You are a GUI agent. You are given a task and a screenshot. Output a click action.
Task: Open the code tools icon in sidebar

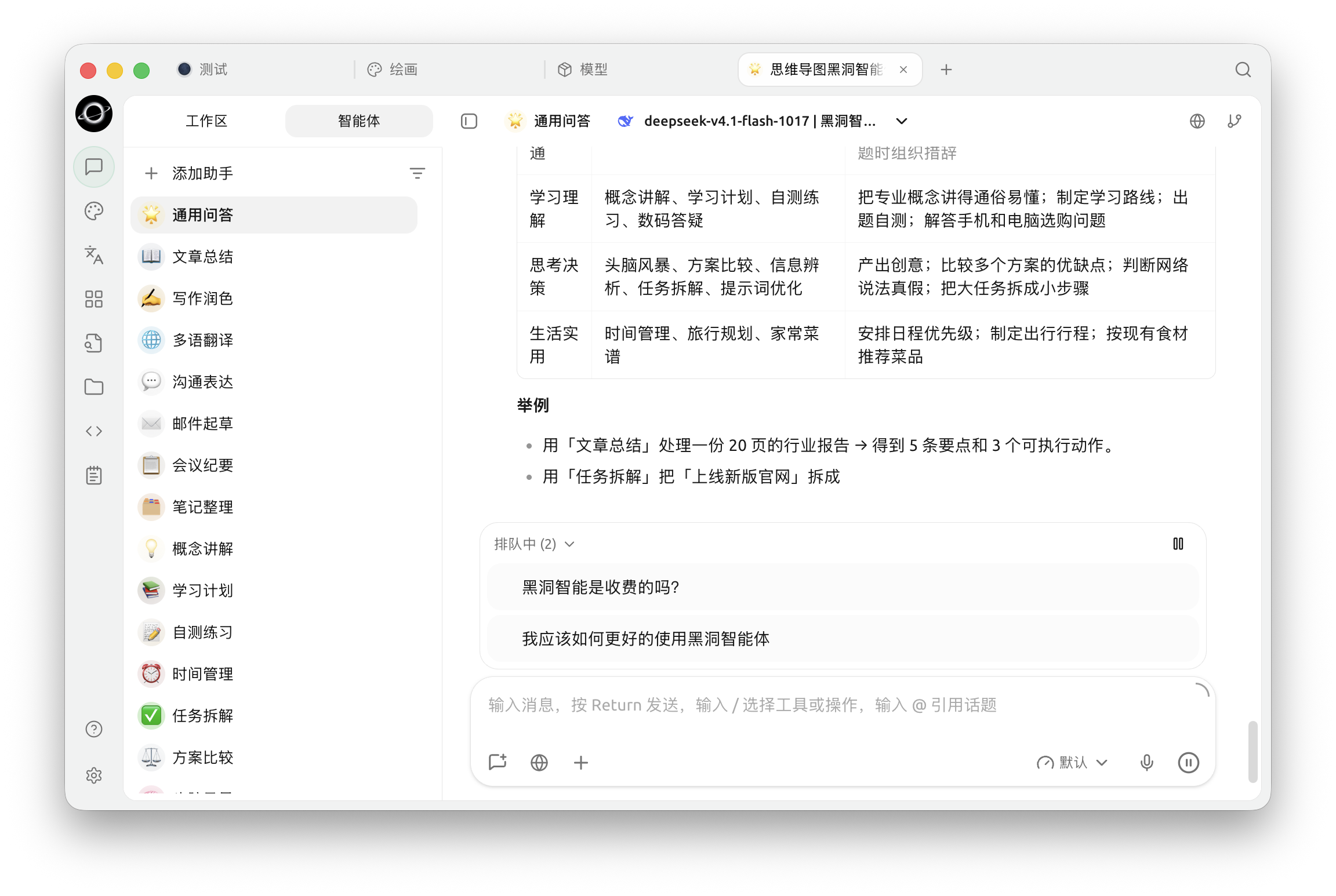pyautogui.click(x=94, y=431)
